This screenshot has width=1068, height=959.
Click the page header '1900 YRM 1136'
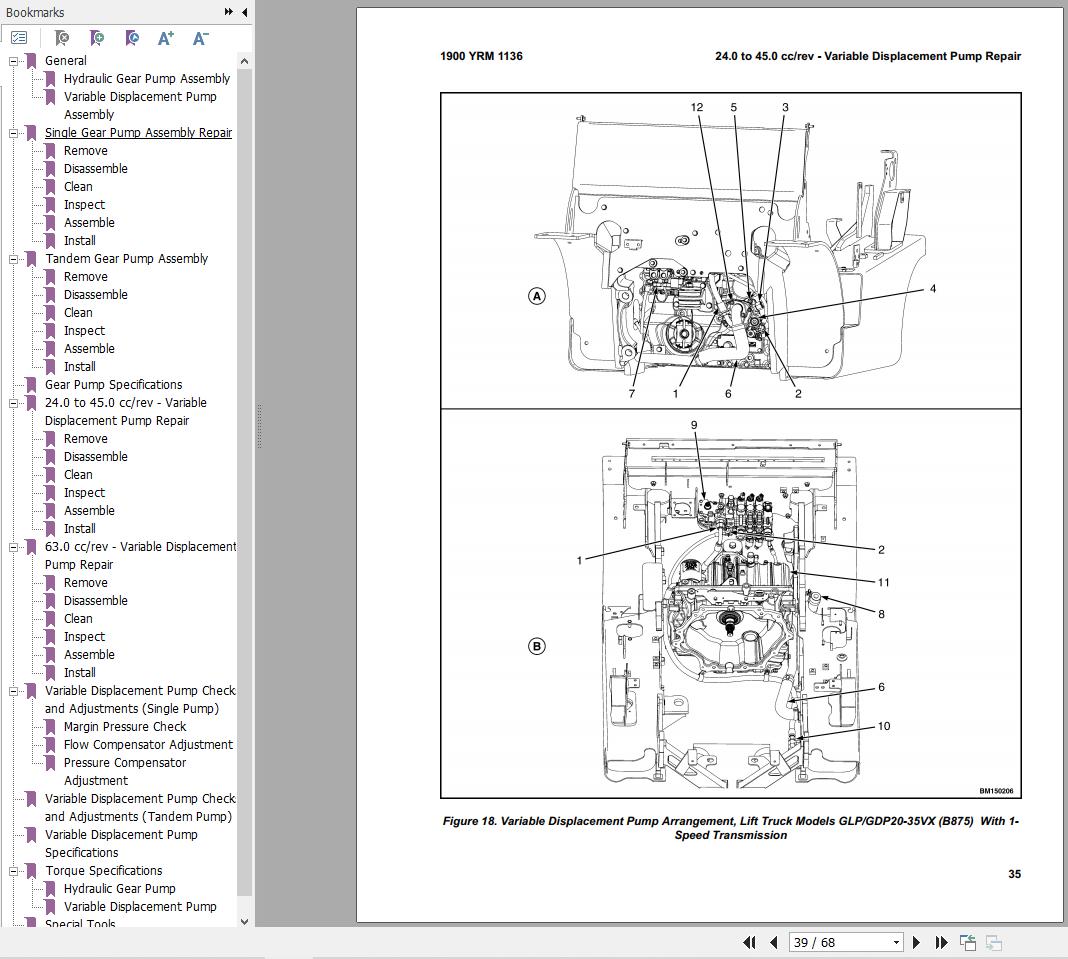pos(481,56)
